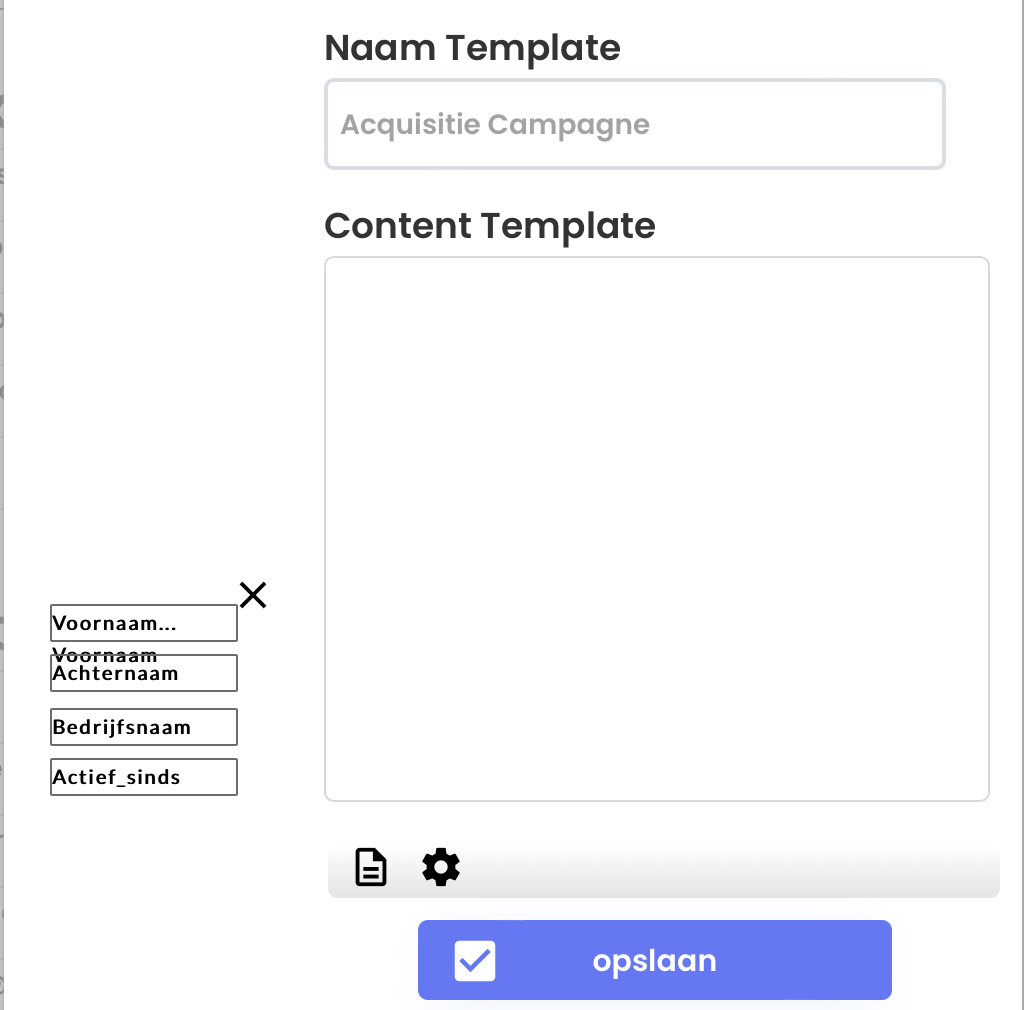The width and height of the screenshot is (1024, 1010).
Task: Click the gray border of the Naam Template box
Action: point(635,81)
